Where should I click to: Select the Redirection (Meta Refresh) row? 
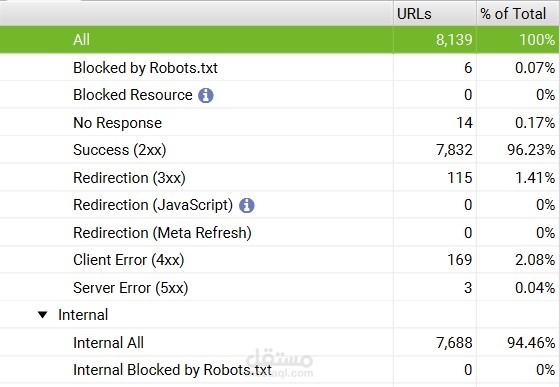tap(279, 232)
